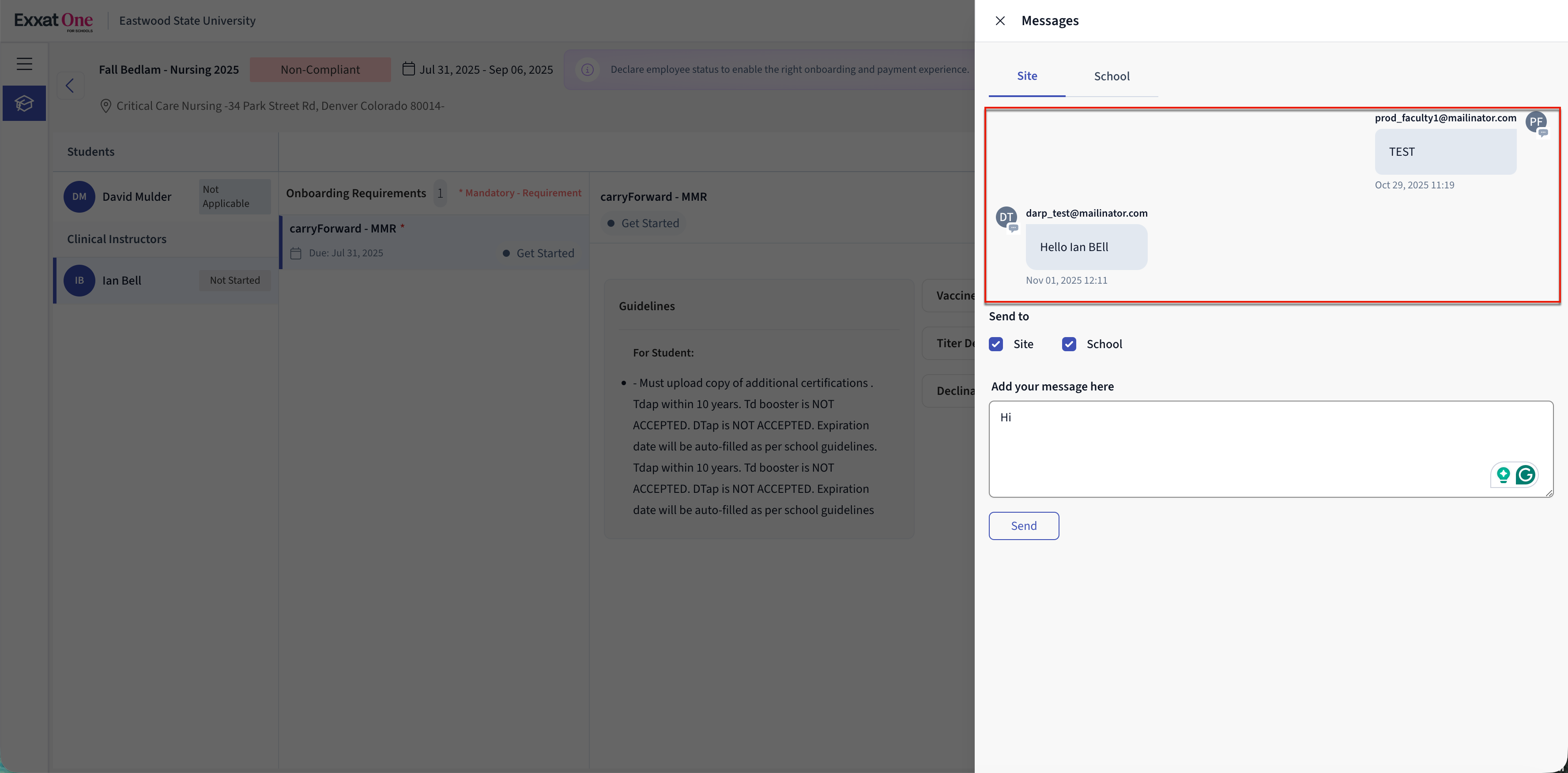Close the Messages panel with X

(999, 21)
